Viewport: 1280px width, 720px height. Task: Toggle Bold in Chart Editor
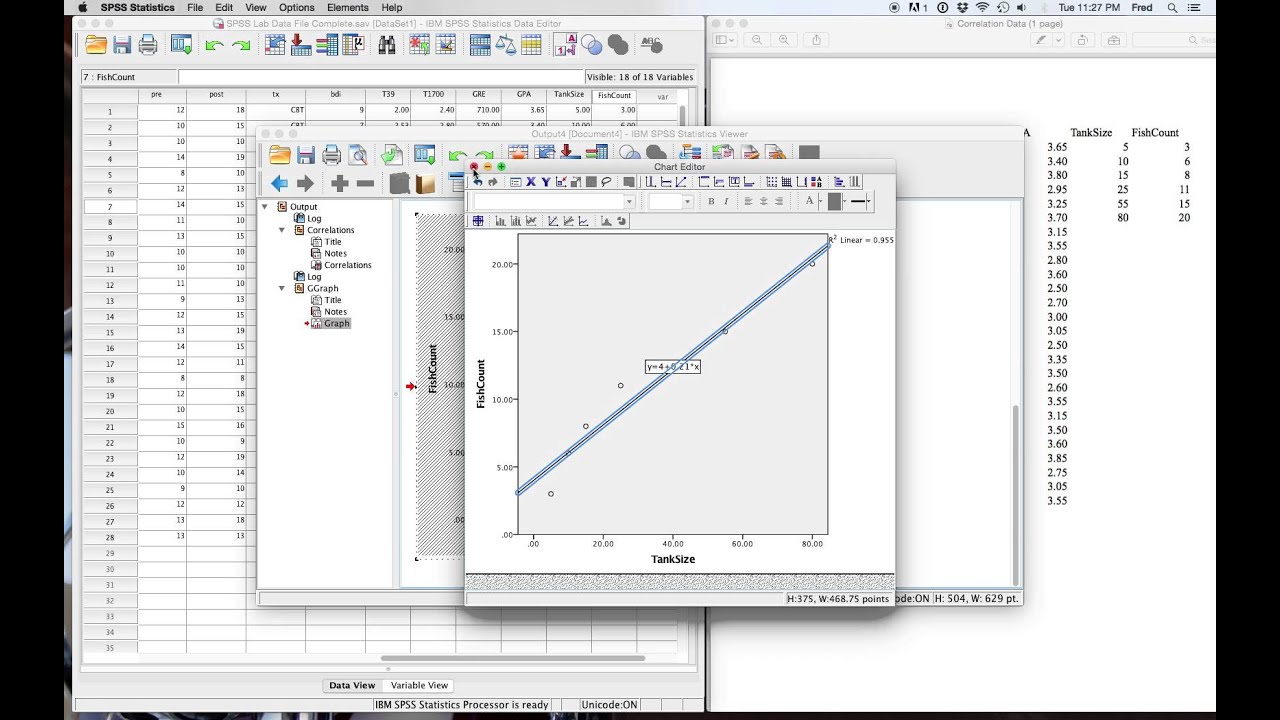pos(711,201)
